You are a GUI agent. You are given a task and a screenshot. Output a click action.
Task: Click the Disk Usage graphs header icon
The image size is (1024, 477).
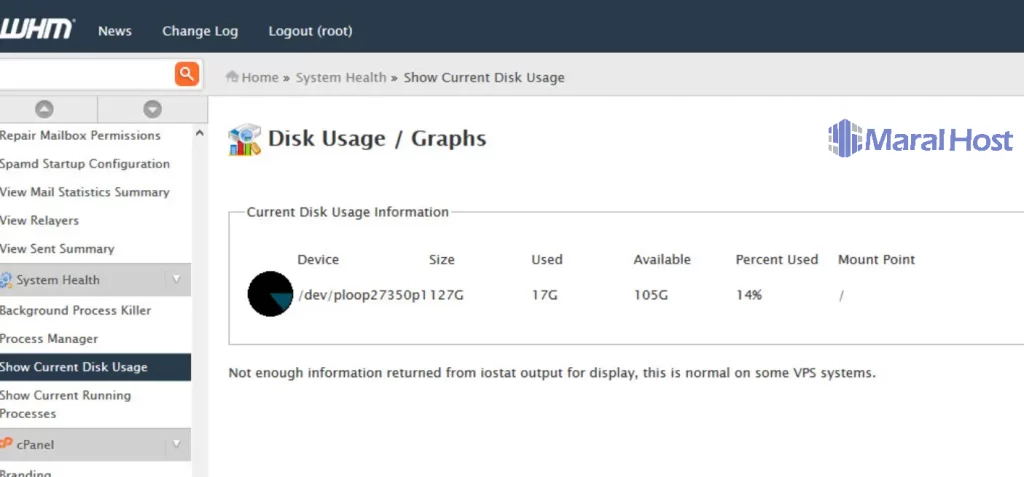tap(244, 140)
